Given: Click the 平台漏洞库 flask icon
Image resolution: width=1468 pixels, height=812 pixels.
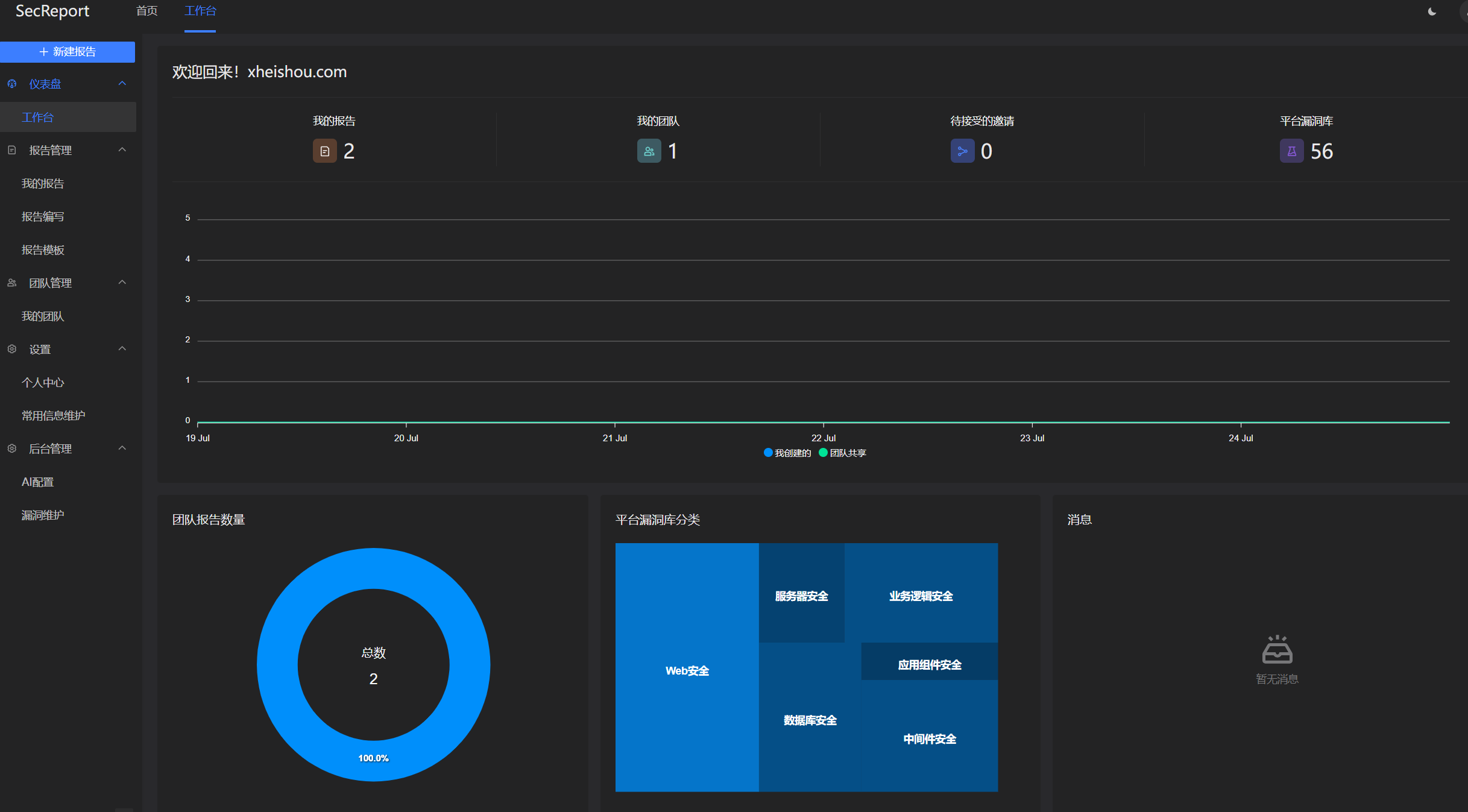Looking at the screenshot, I should [x=1292, y=151].
